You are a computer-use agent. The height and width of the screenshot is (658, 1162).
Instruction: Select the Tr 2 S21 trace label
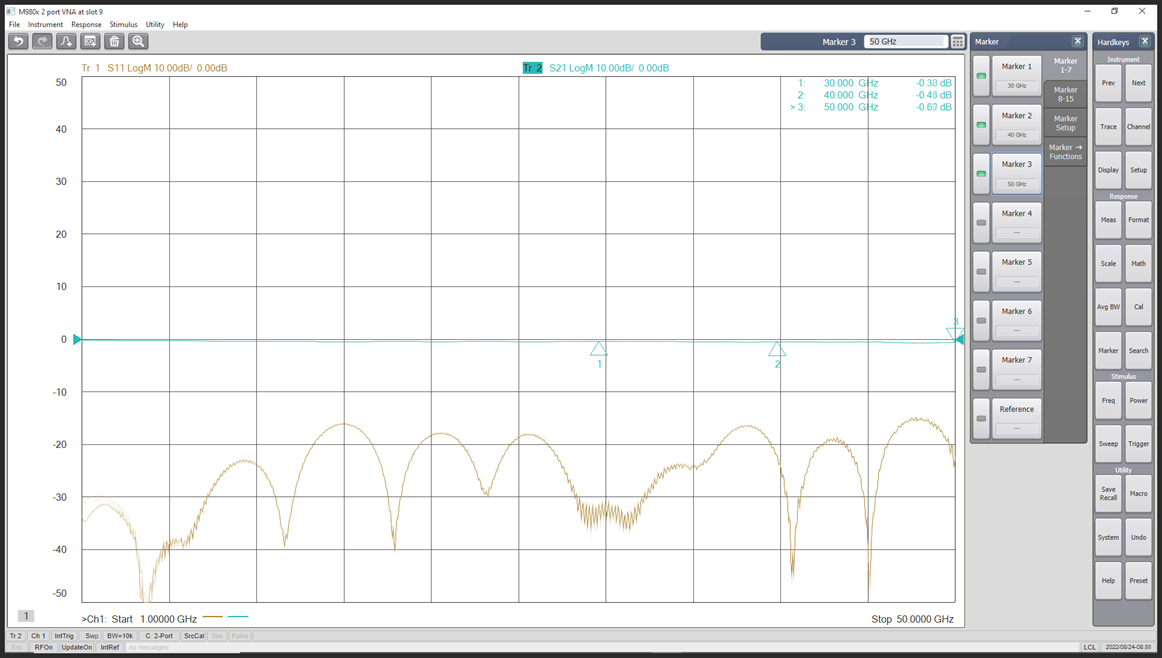(596, 68)
